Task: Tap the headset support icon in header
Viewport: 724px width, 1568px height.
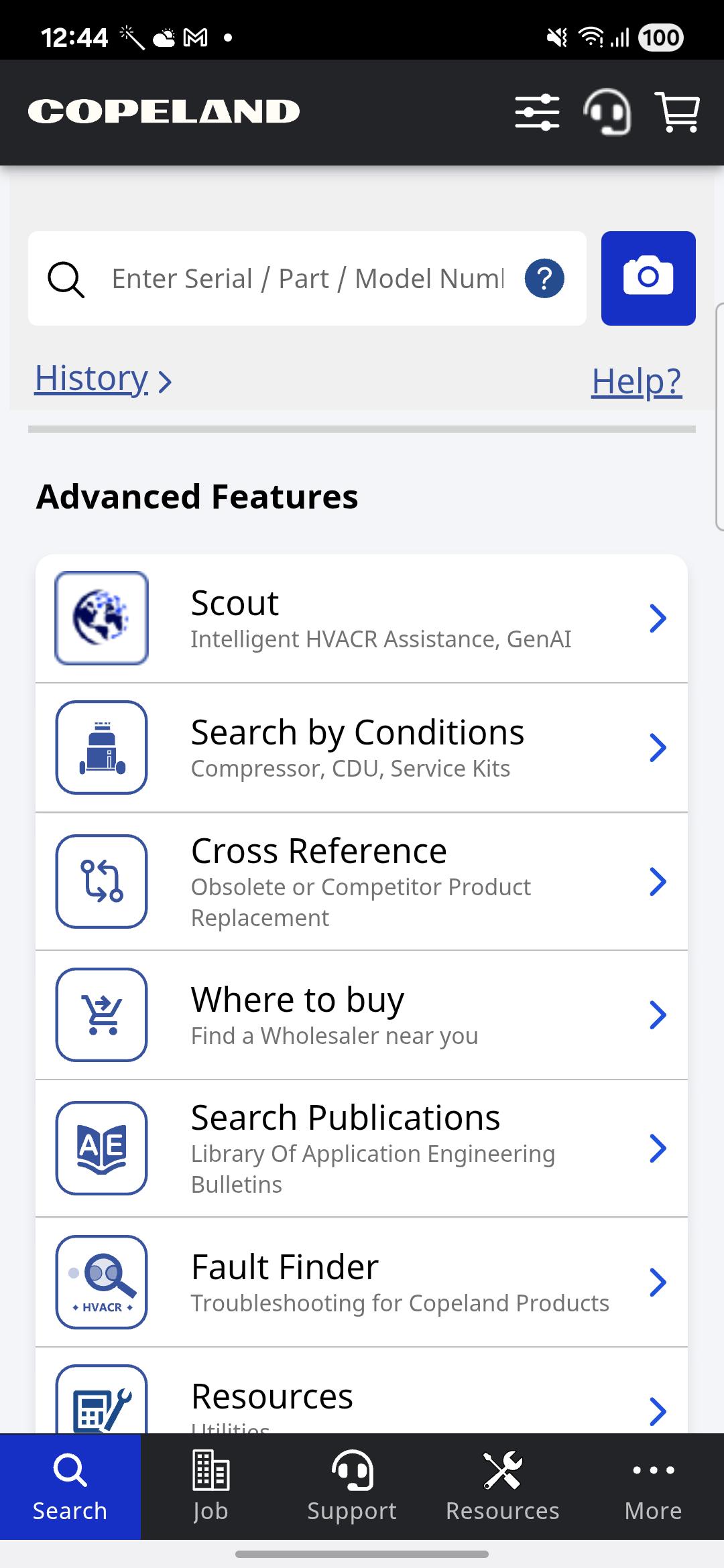Action: (607, 112)
